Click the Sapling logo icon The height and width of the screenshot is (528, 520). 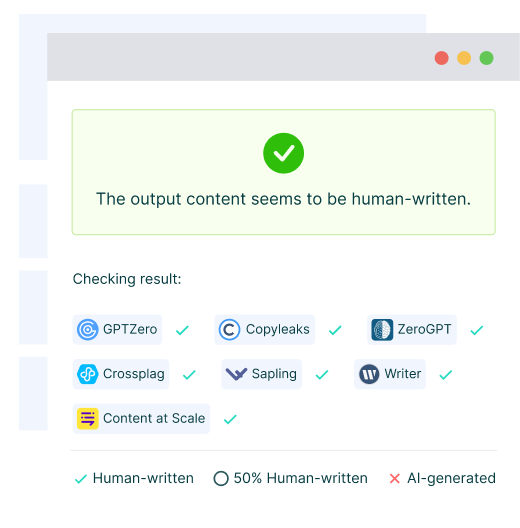point(236,374)
